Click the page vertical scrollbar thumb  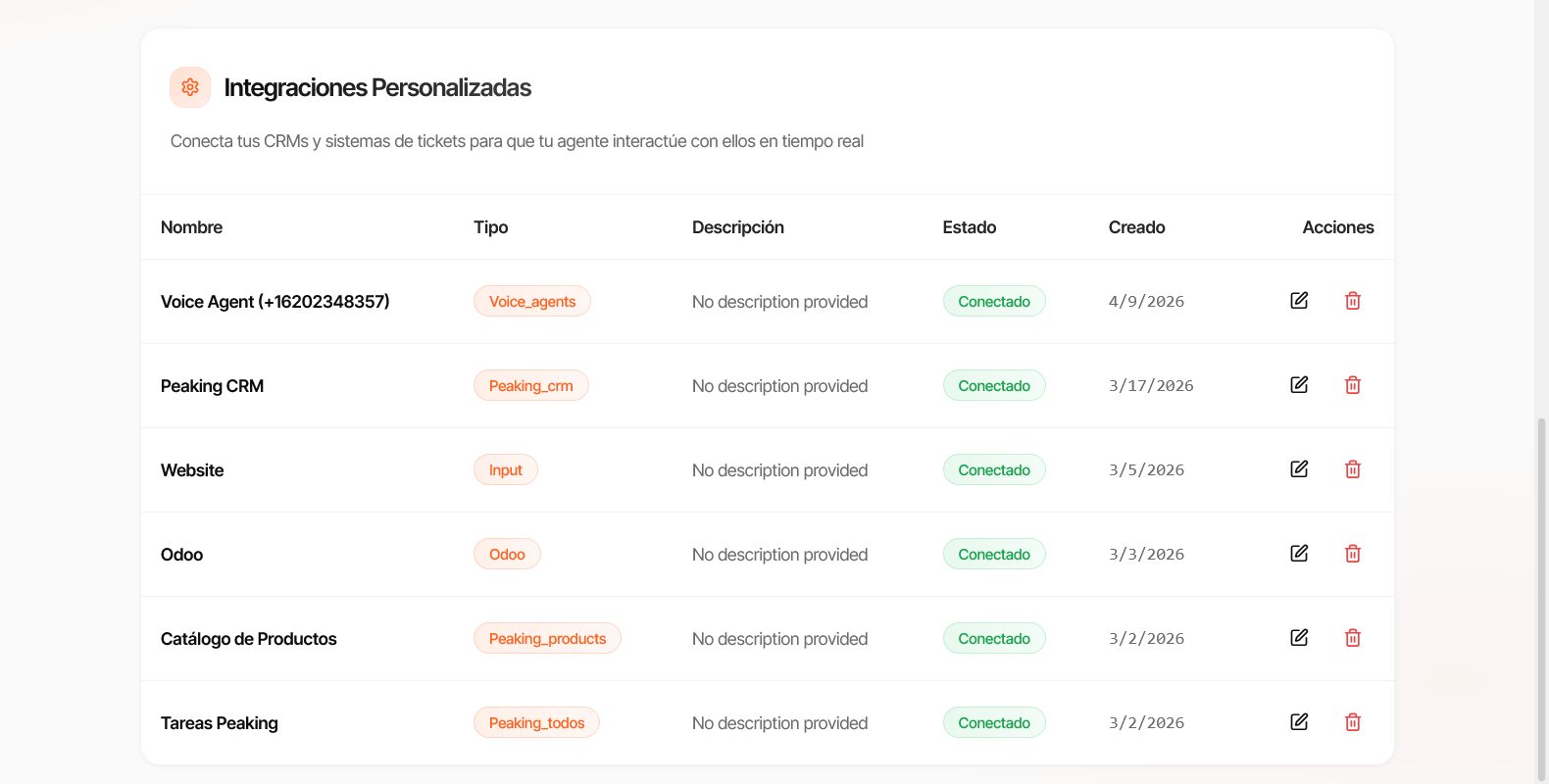tap(1541, 598)
